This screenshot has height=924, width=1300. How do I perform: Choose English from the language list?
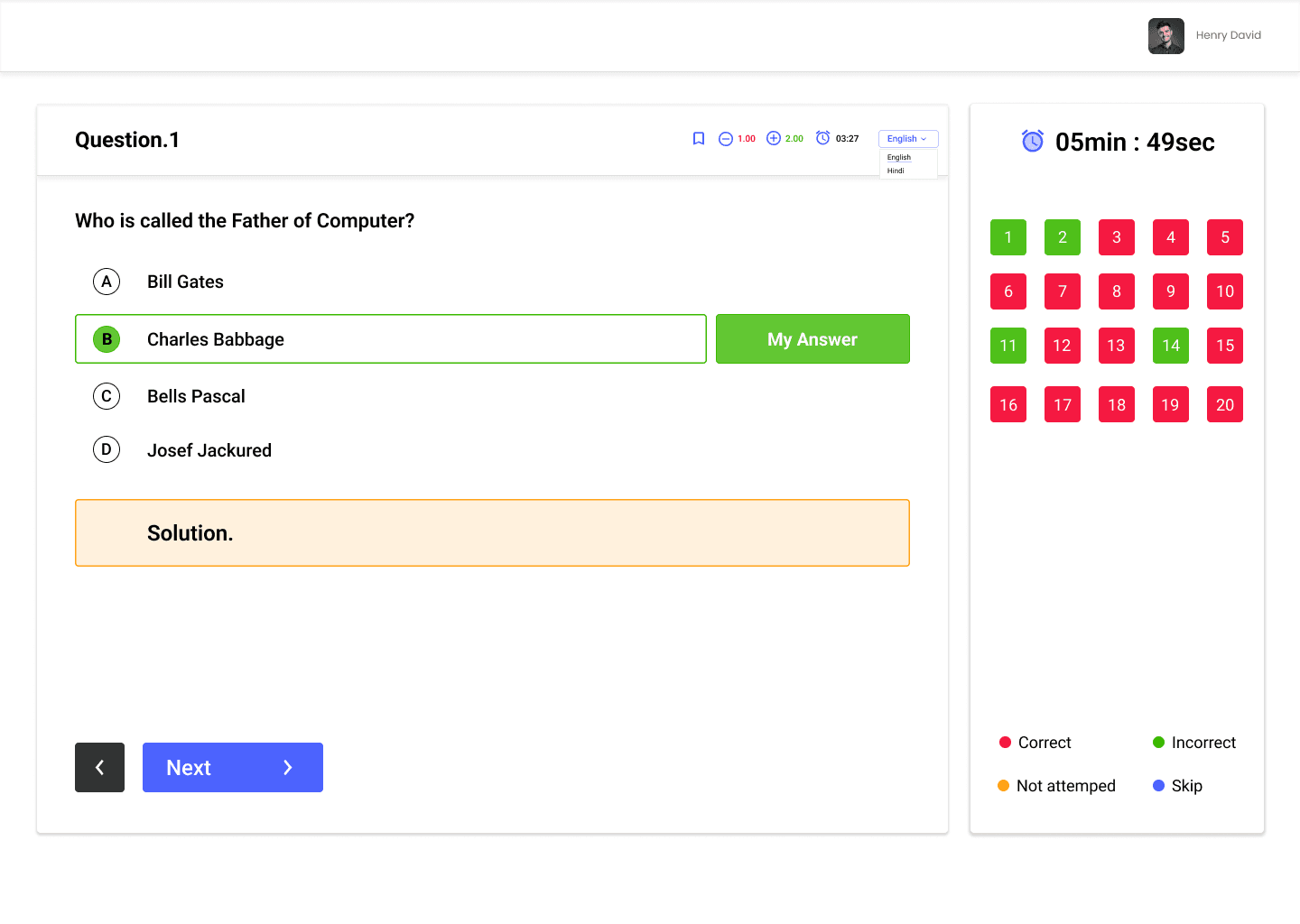tap(899, 157)
